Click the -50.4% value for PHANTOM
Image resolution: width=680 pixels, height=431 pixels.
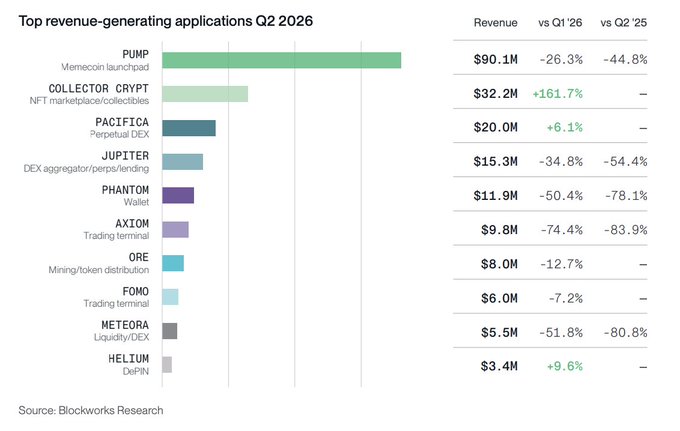coord(561,196)
